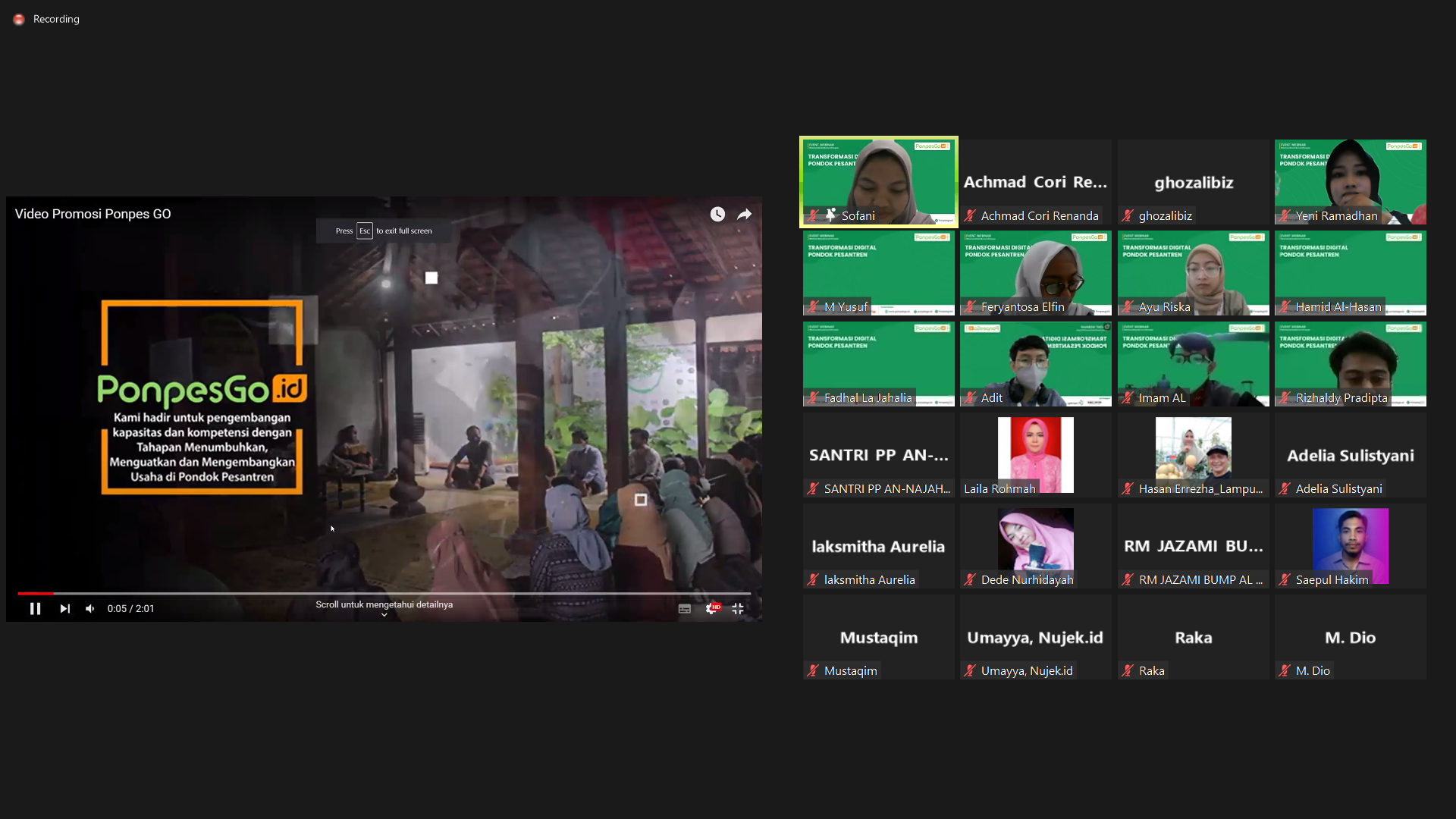
Task: Select Sofani's highlighted video tile
Action: pyautogui.click(x=879, y=182)
